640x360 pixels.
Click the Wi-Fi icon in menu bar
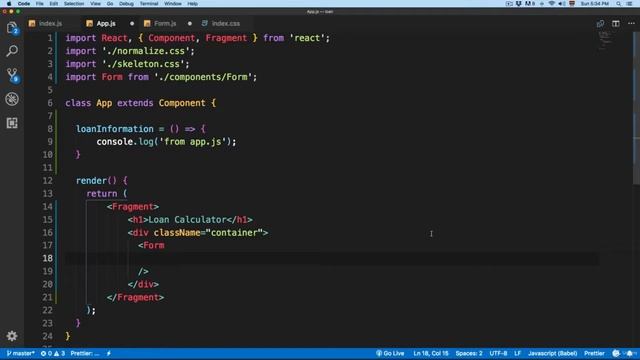tap(551, 4)
